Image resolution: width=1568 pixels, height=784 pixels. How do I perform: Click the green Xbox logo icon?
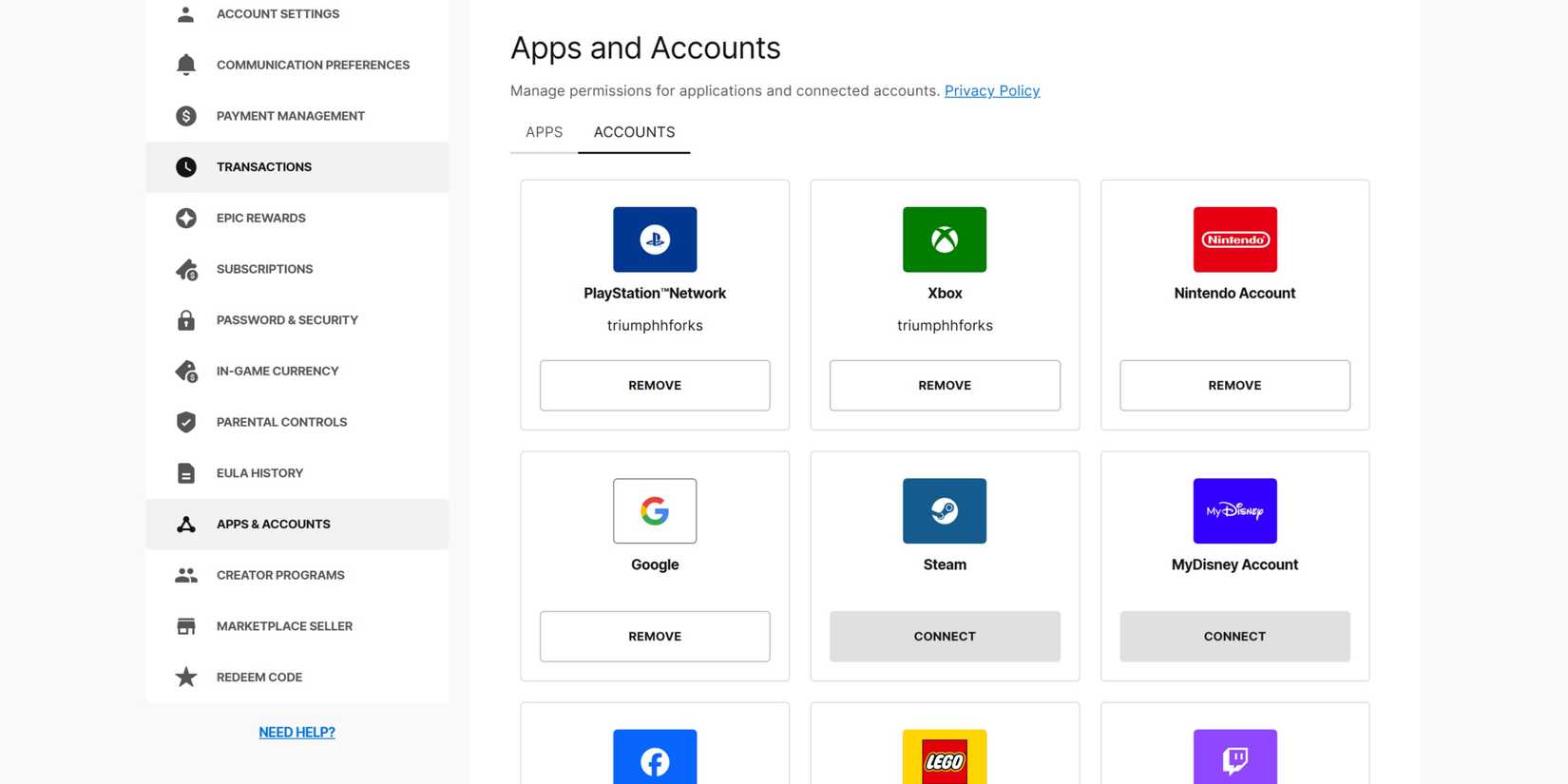pos(944,239)
